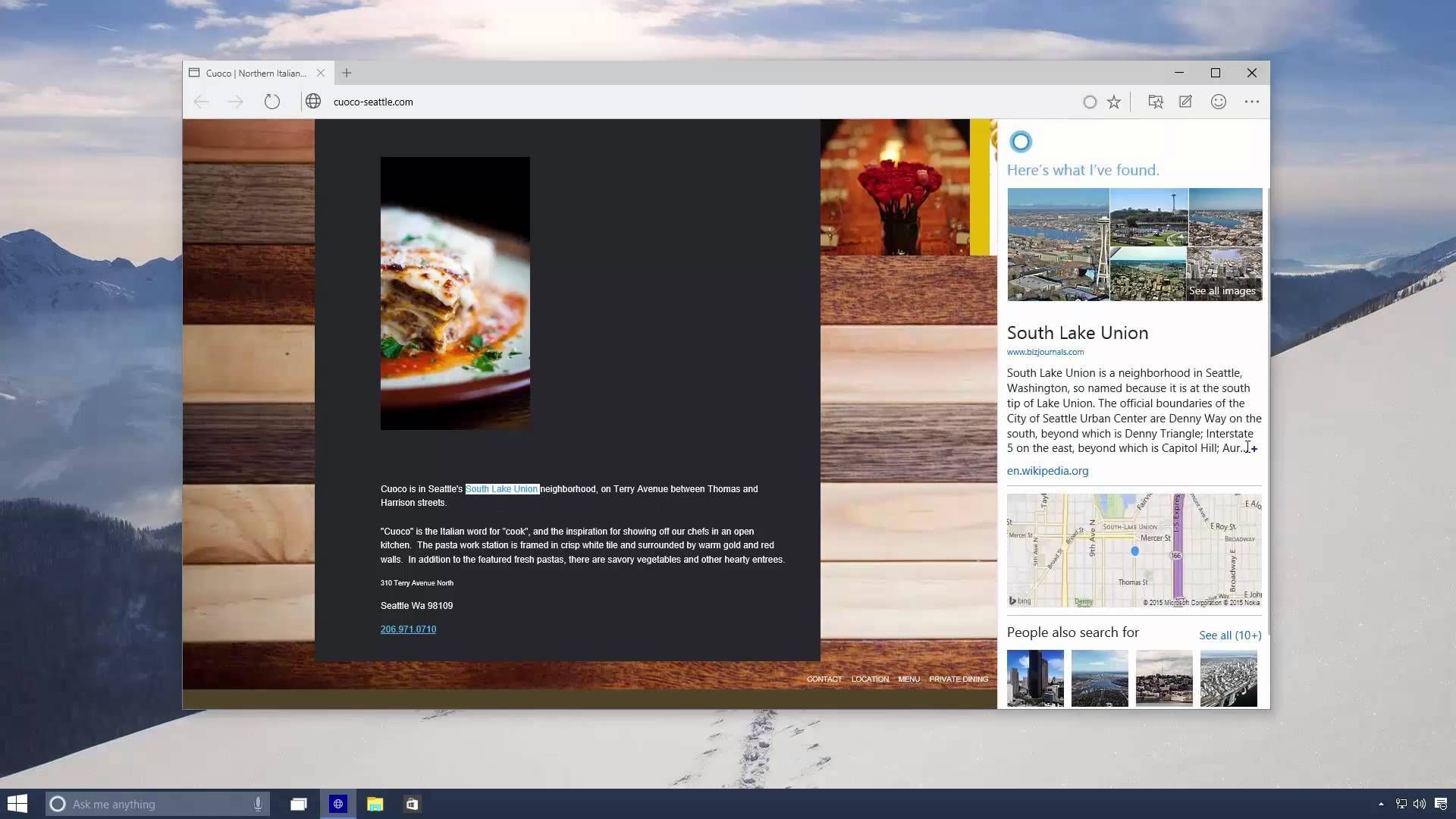Expand See all (10+) related searches
The image size is (1456, 819).
pos(1229,635)
